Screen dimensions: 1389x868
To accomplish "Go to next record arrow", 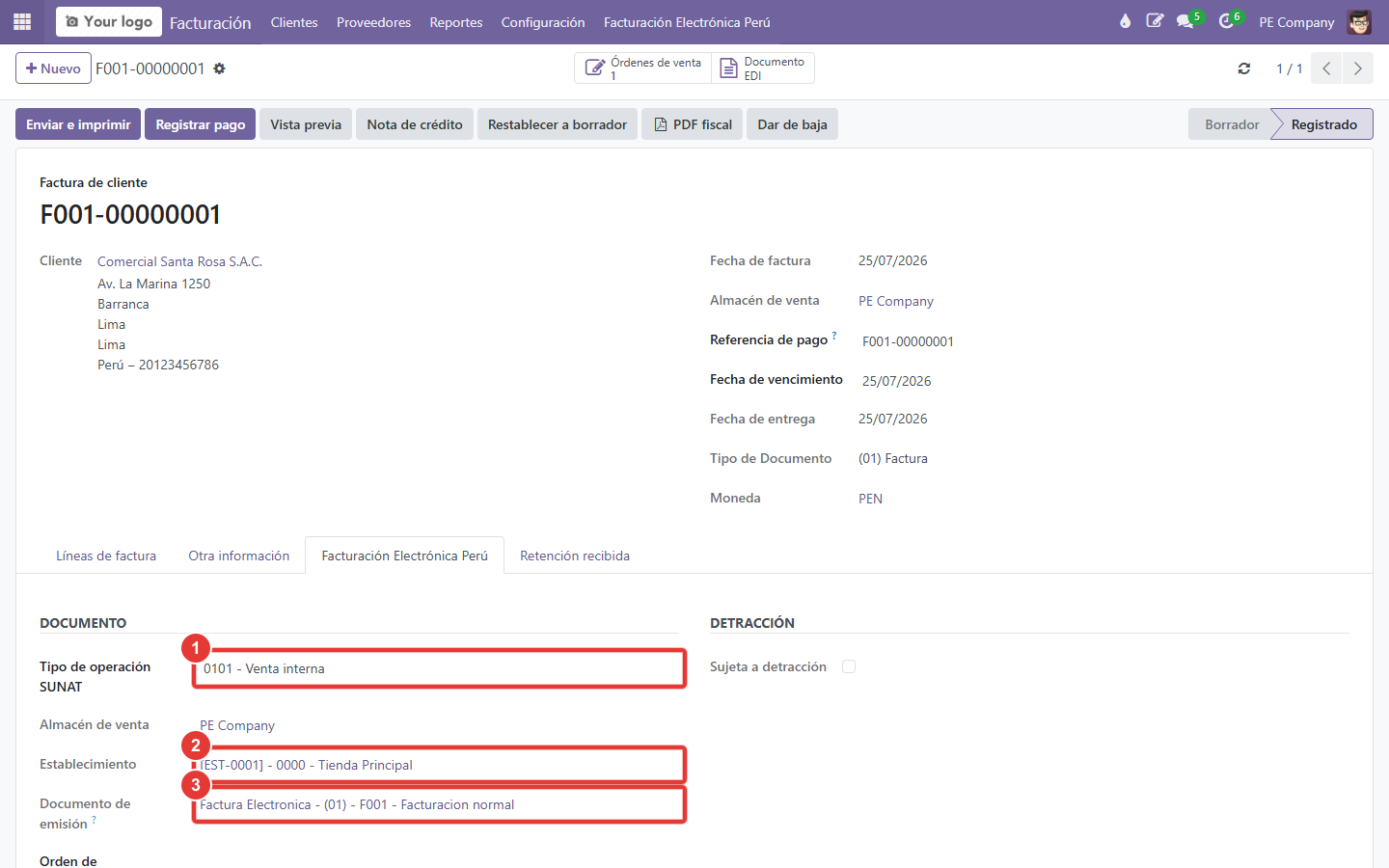I will click(x=1358, y=68).
